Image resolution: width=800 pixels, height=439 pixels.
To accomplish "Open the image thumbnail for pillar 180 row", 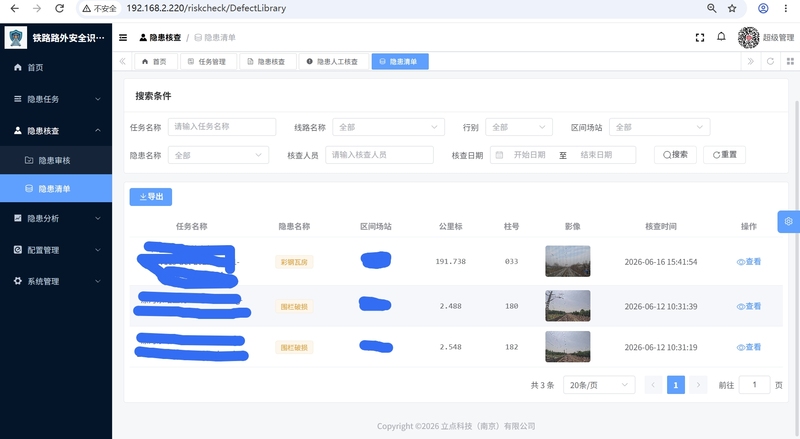I will 568,306.
